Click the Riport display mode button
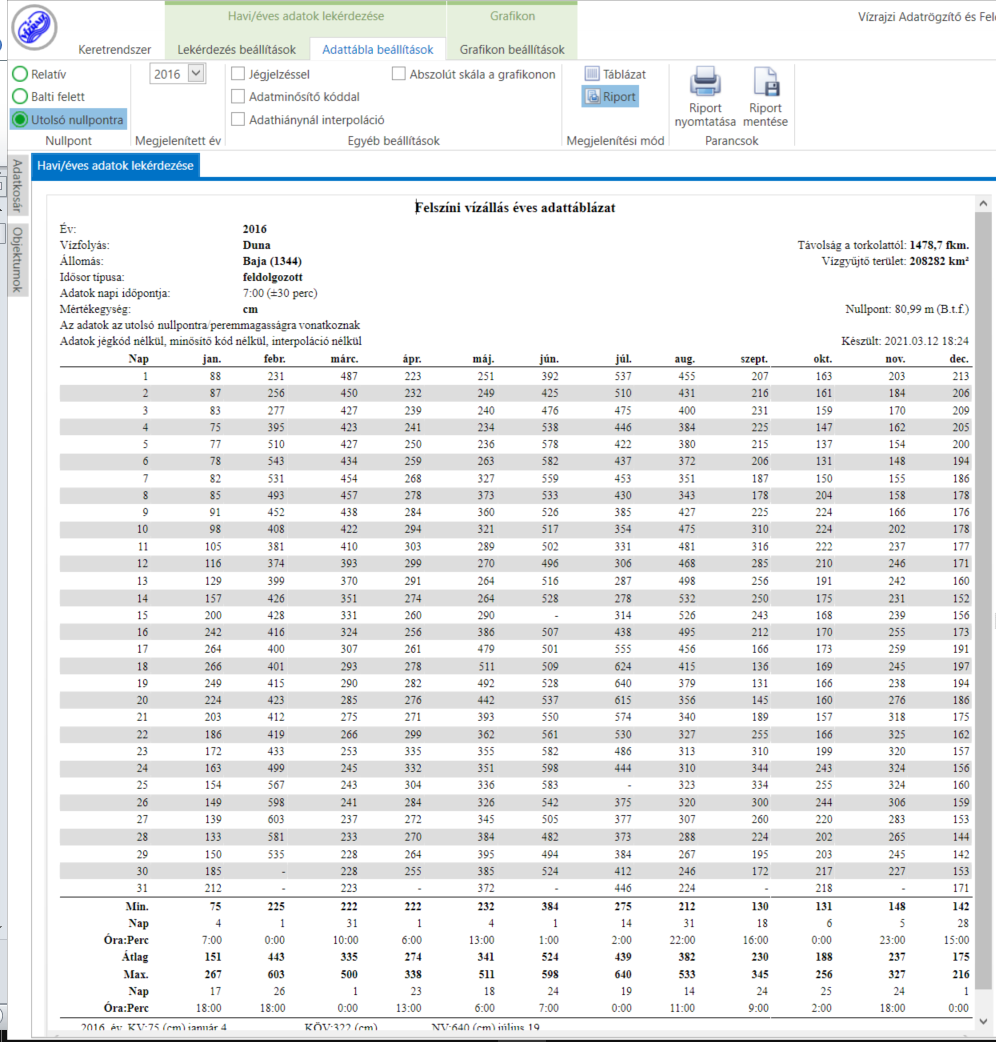Screen dimensions: 996x1042 pyautogui.click(x=611, y=97)
